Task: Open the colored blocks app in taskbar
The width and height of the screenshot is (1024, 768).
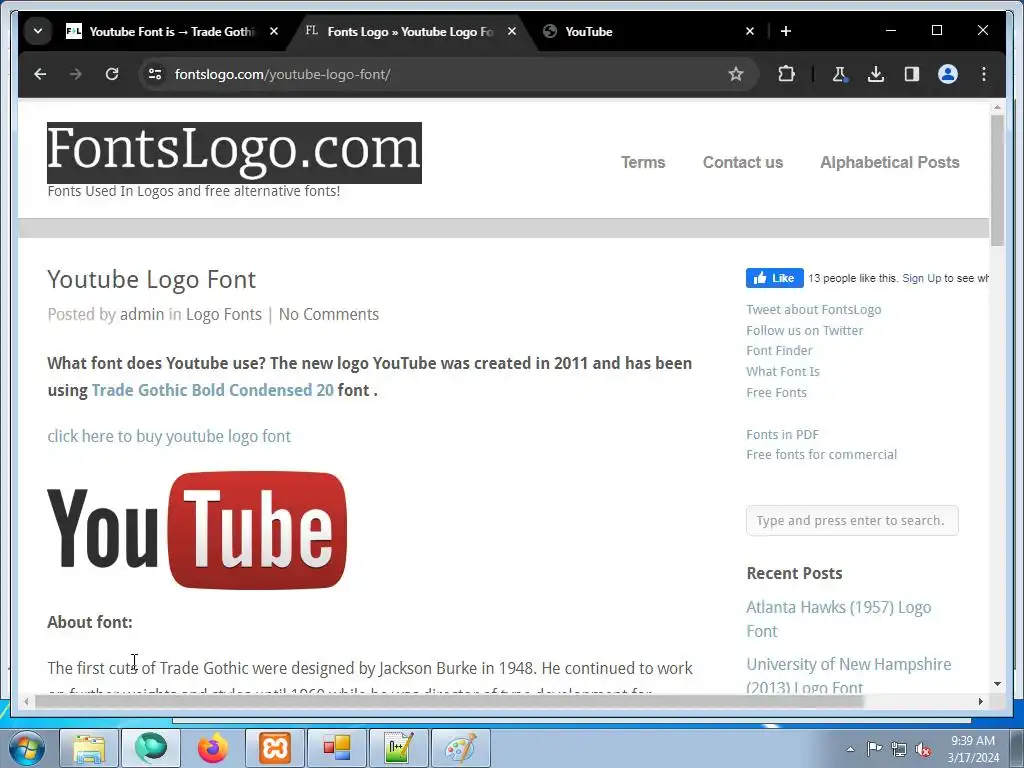Action: click(337, 748)
